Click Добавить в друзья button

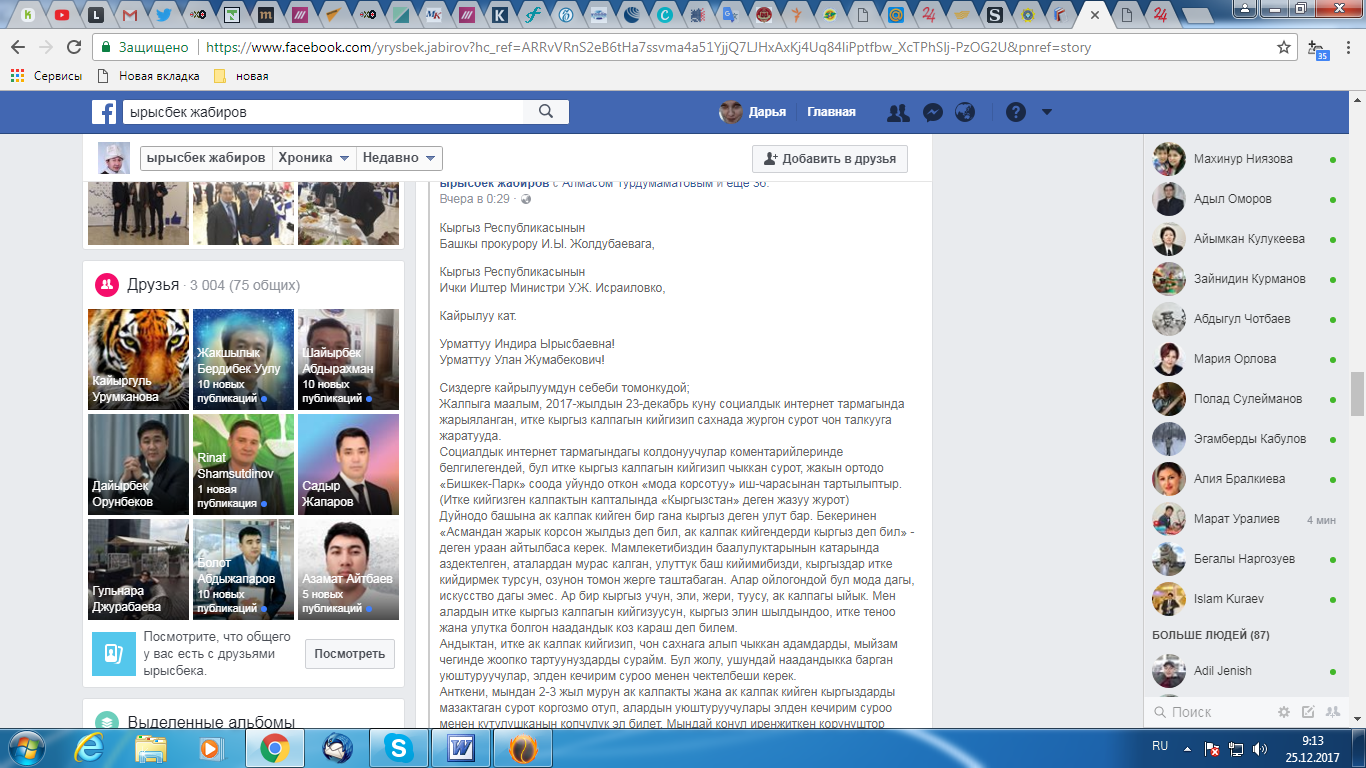(x=830, y=159)
